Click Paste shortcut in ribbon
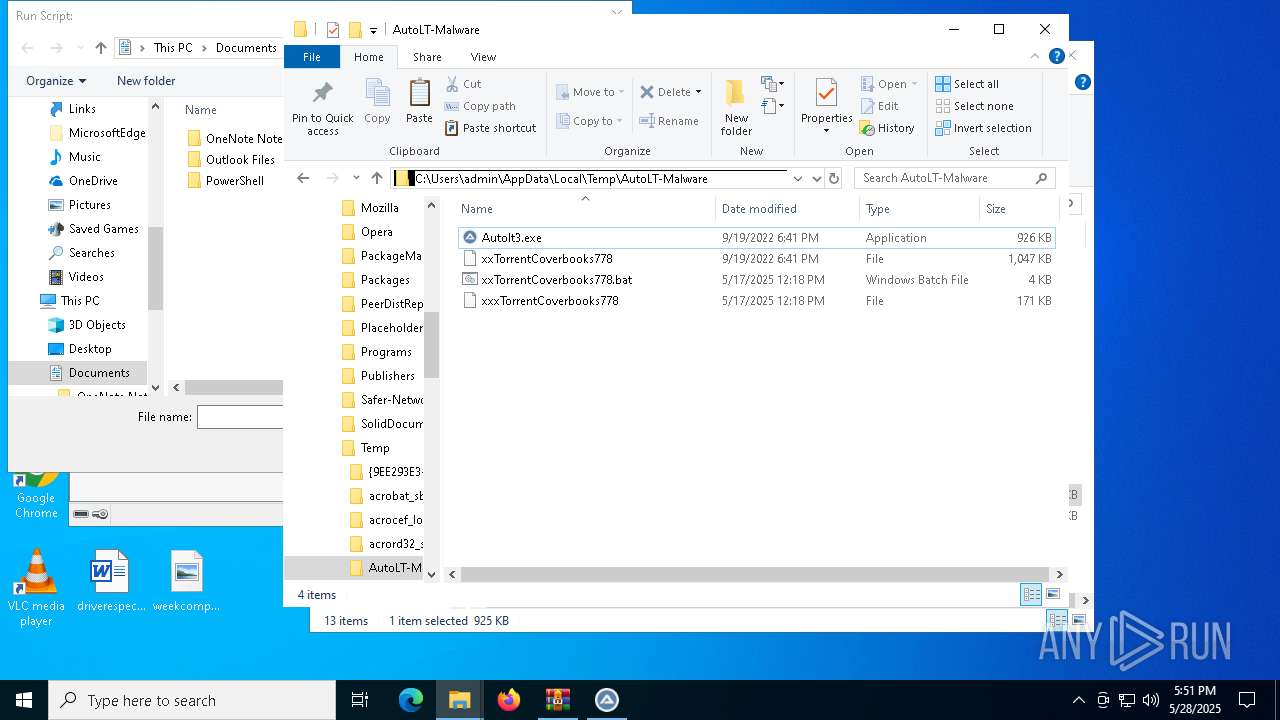 (x=490, y=128)
